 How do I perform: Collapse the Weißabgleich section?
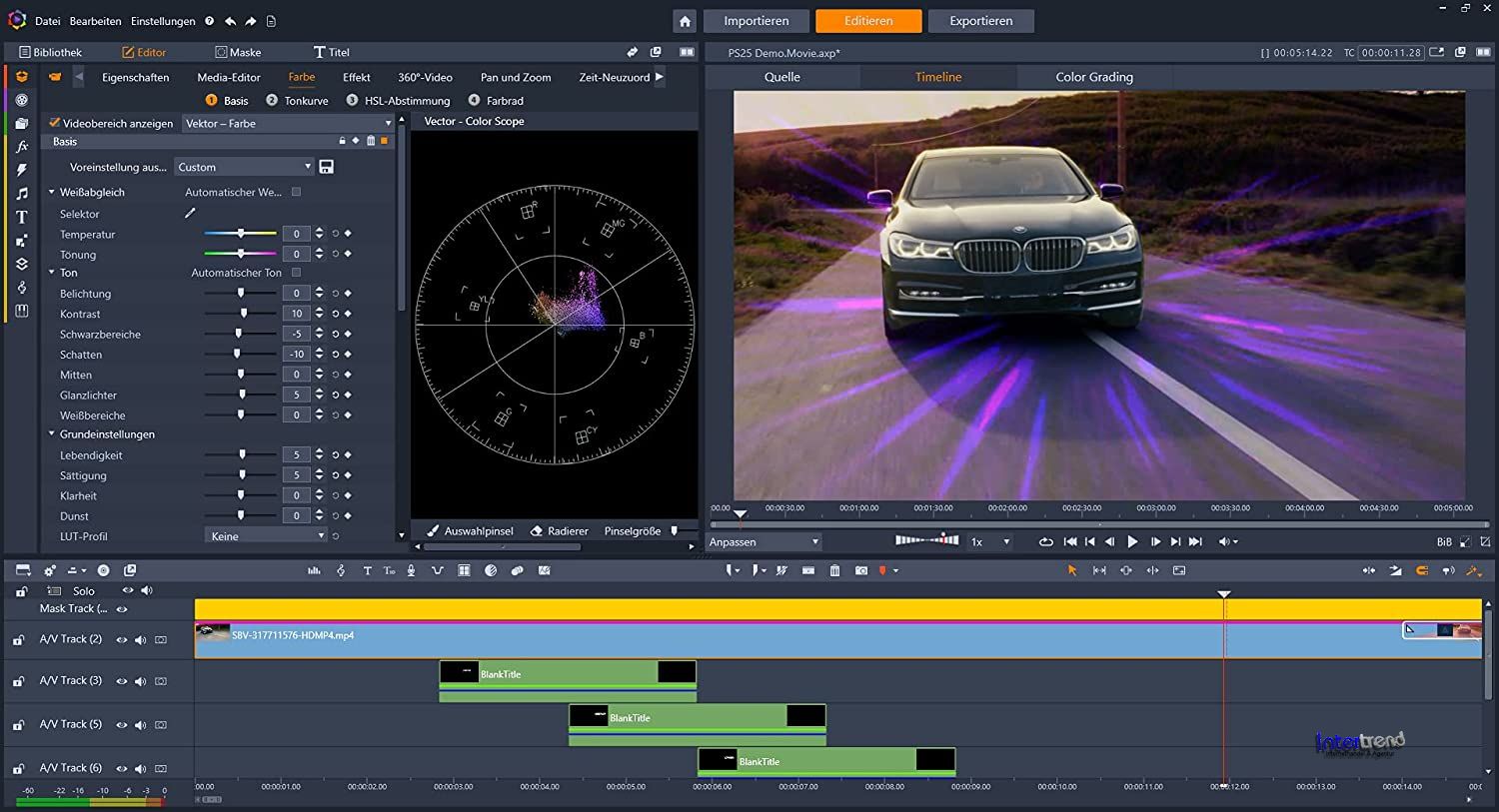click(52, 192)
